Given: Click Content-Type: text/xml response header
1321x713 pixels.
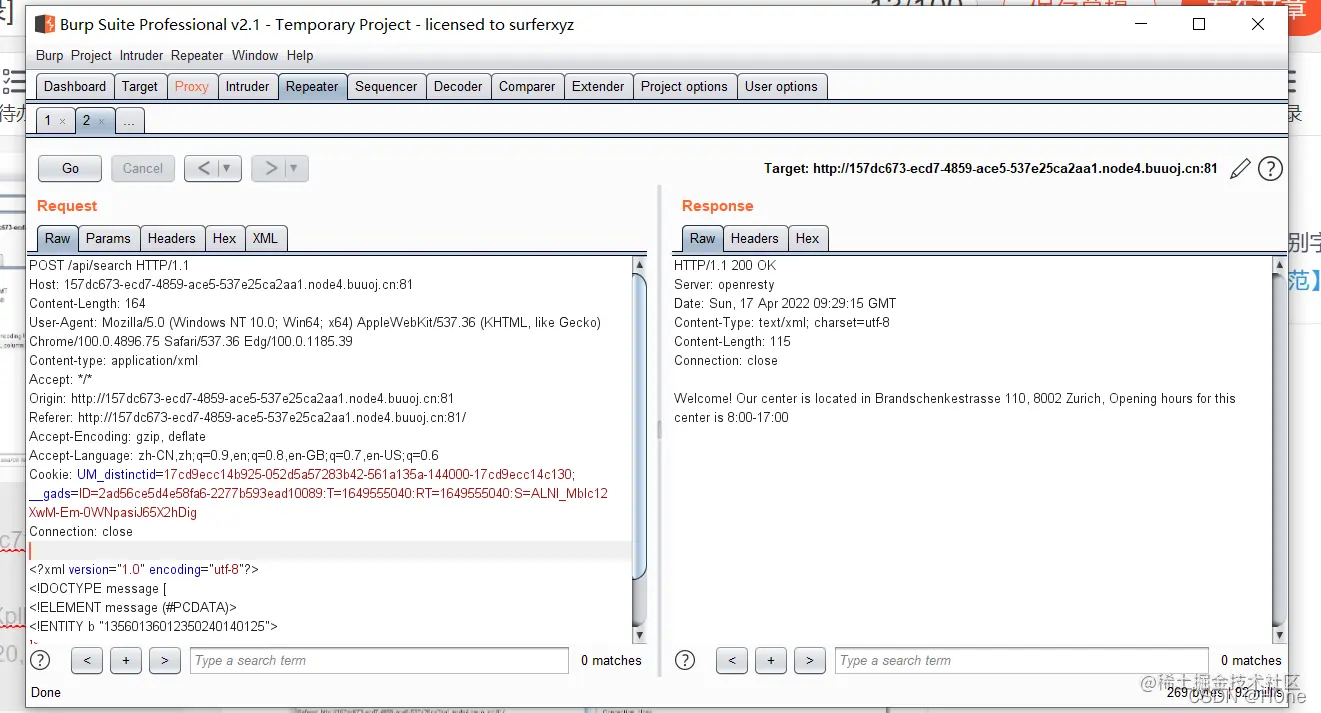Looking at the screenshot, I should click(782, 323).
